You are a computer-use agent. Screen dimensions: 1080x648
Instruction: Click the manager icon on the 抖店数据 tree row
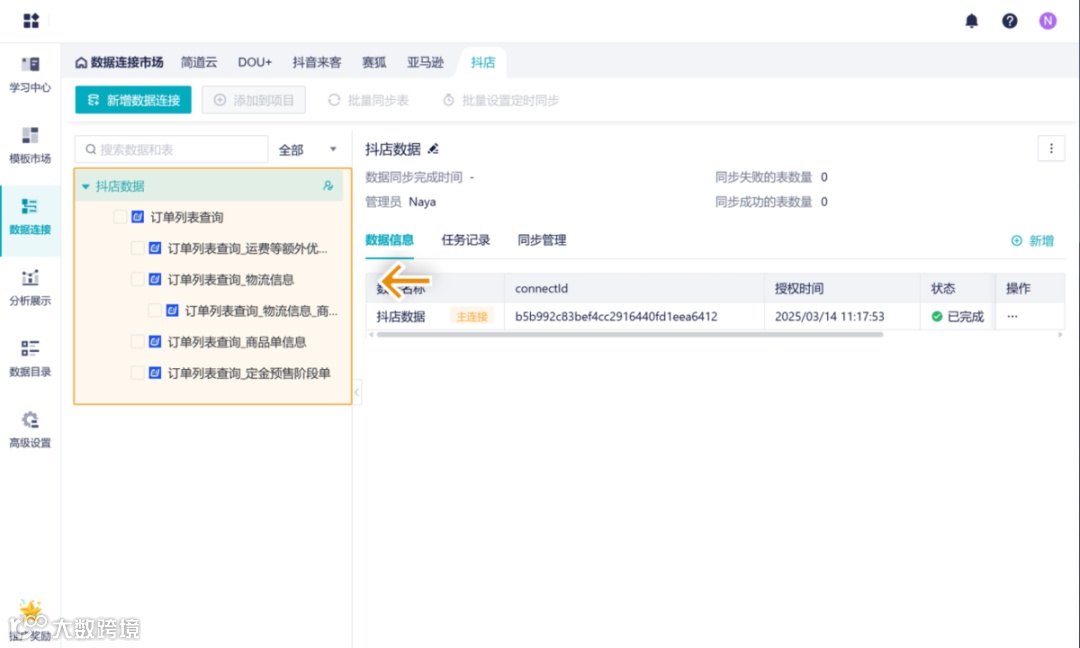coord(328,186)
